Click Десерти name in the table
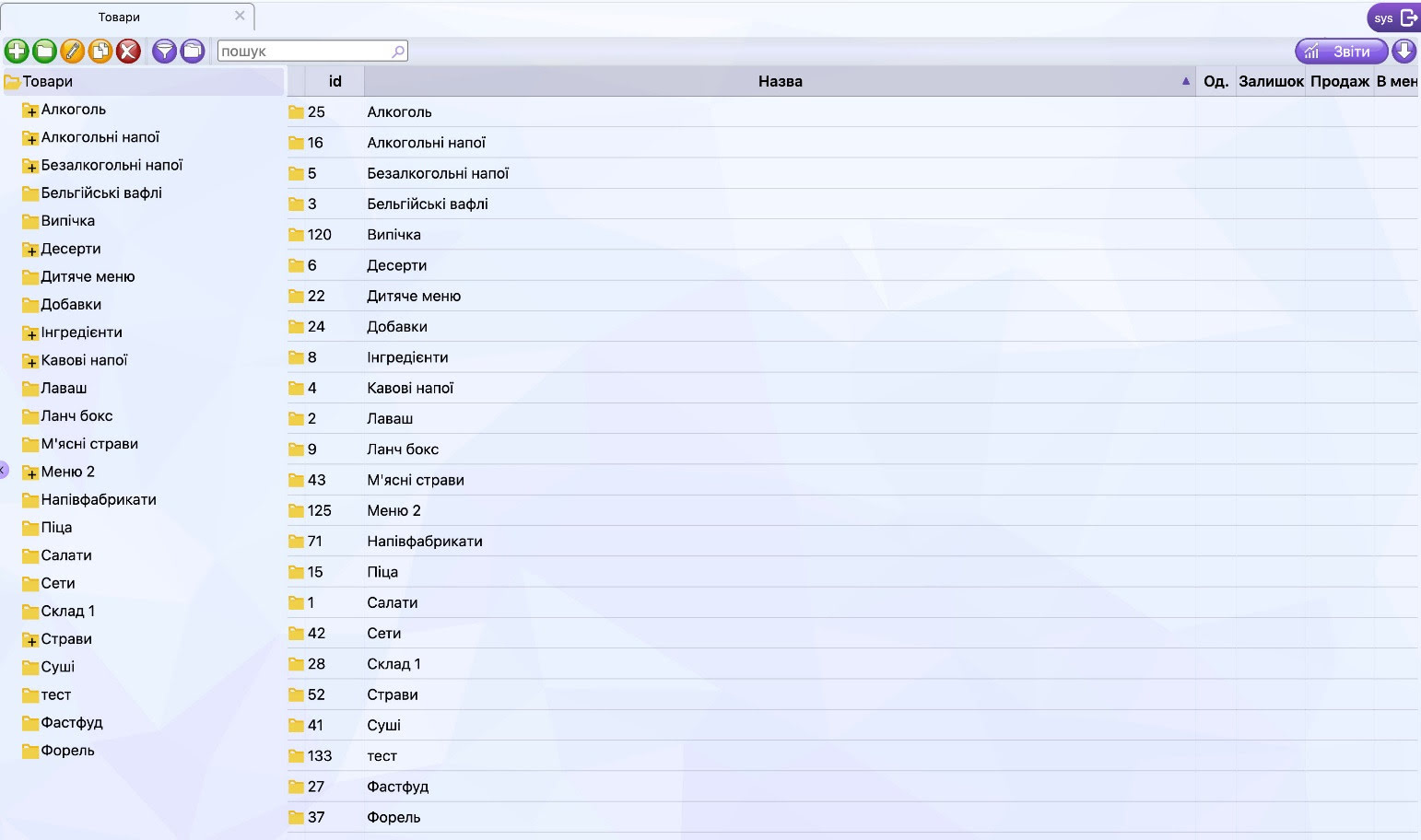1421x840 pixels. click(x=396, y=265)
